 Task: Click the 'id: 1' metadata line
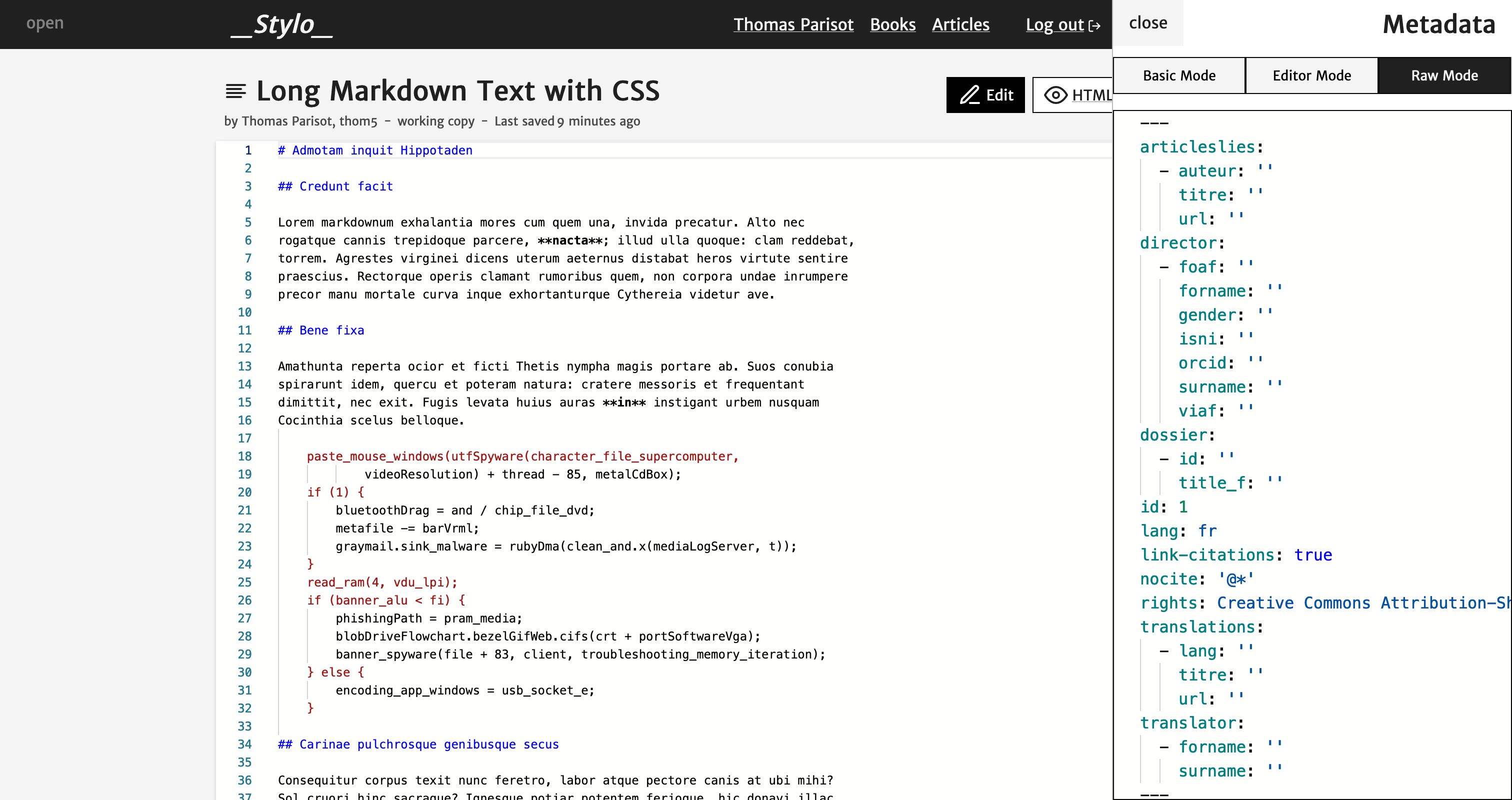pyautogui.click(x=1163, y=506)
